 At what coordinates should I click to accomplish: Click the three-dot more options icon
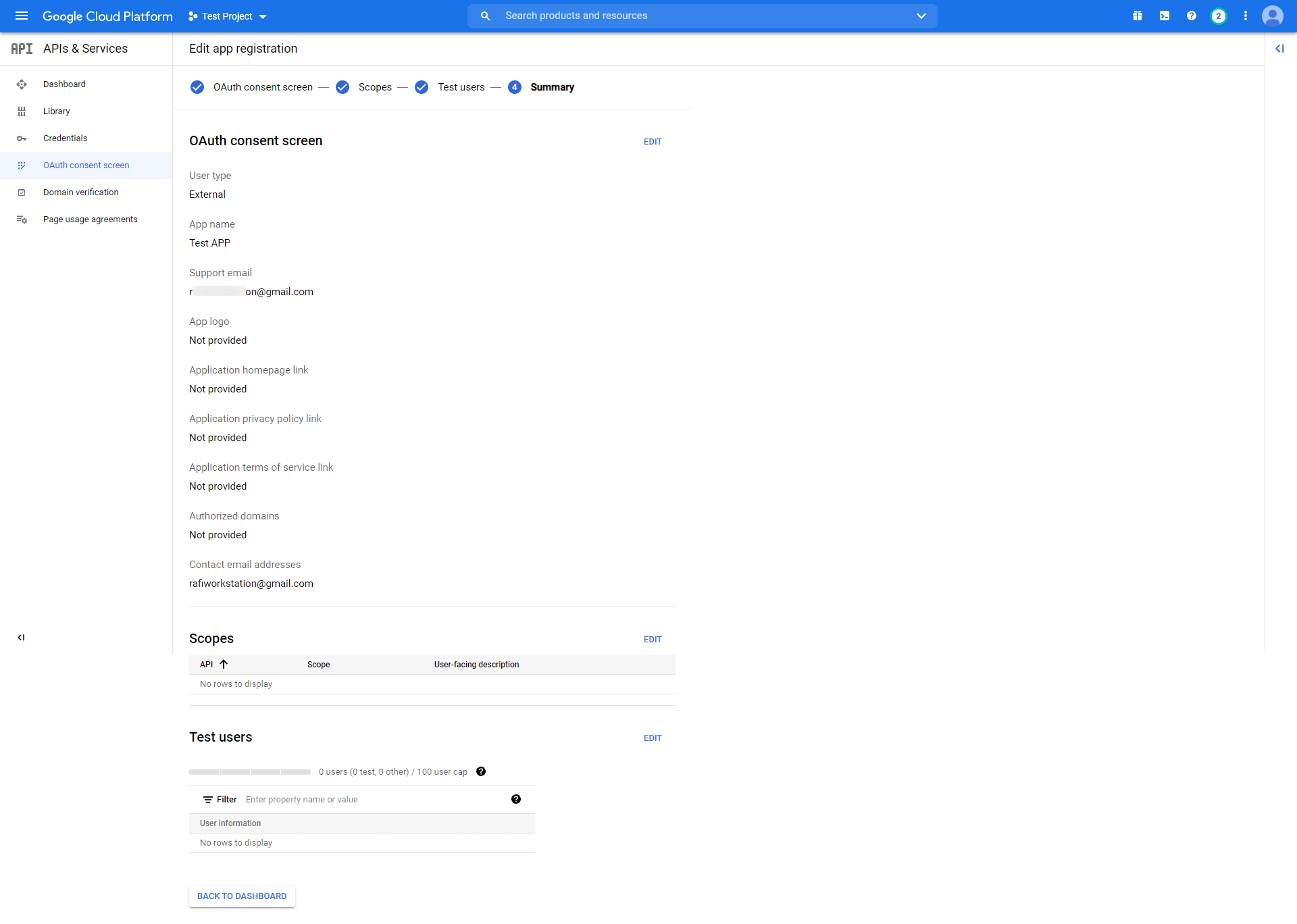pos(1246,16)
